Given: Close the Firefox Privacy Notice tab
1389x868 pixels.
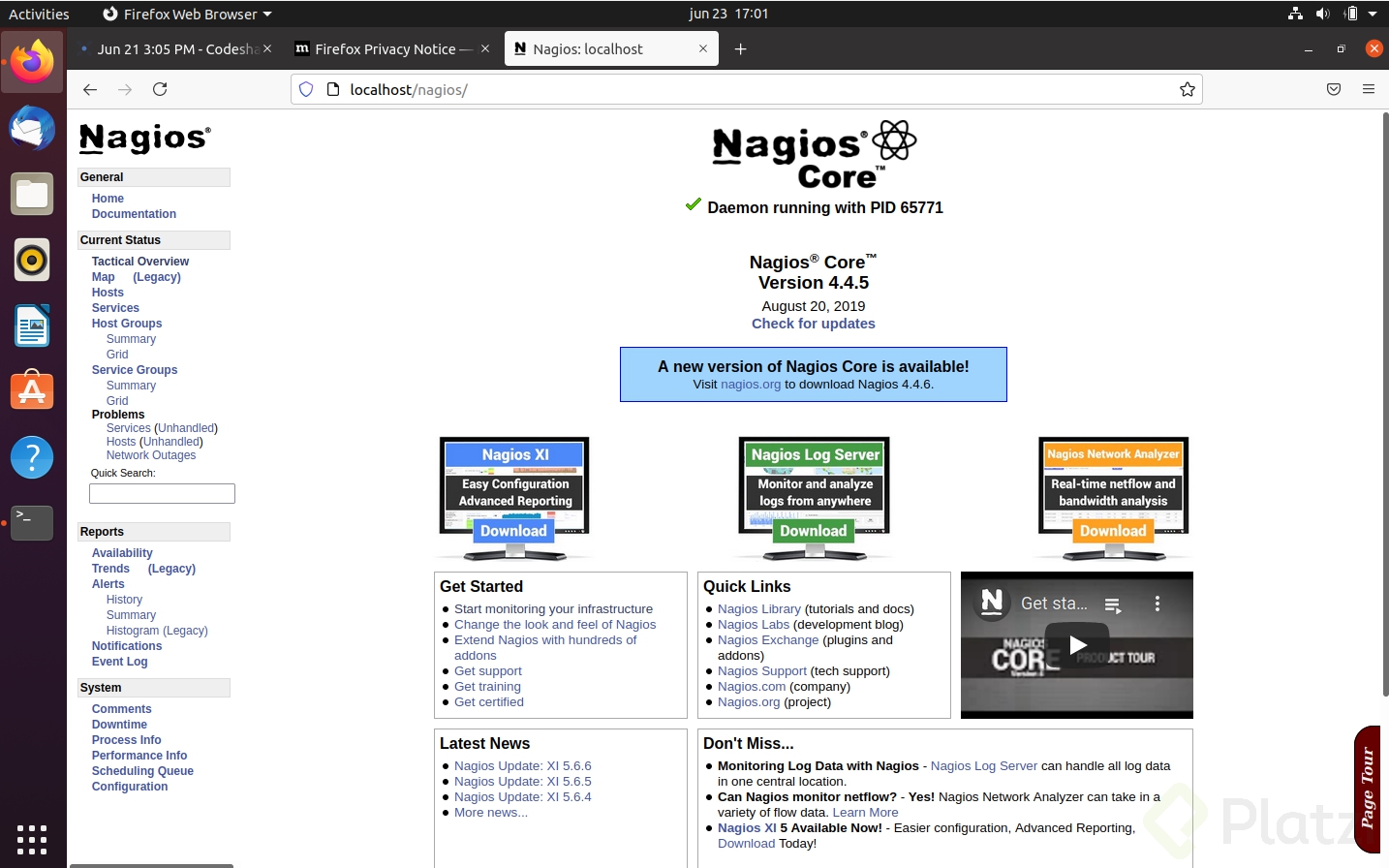Looking at the screenshot, I should [485, 48].
